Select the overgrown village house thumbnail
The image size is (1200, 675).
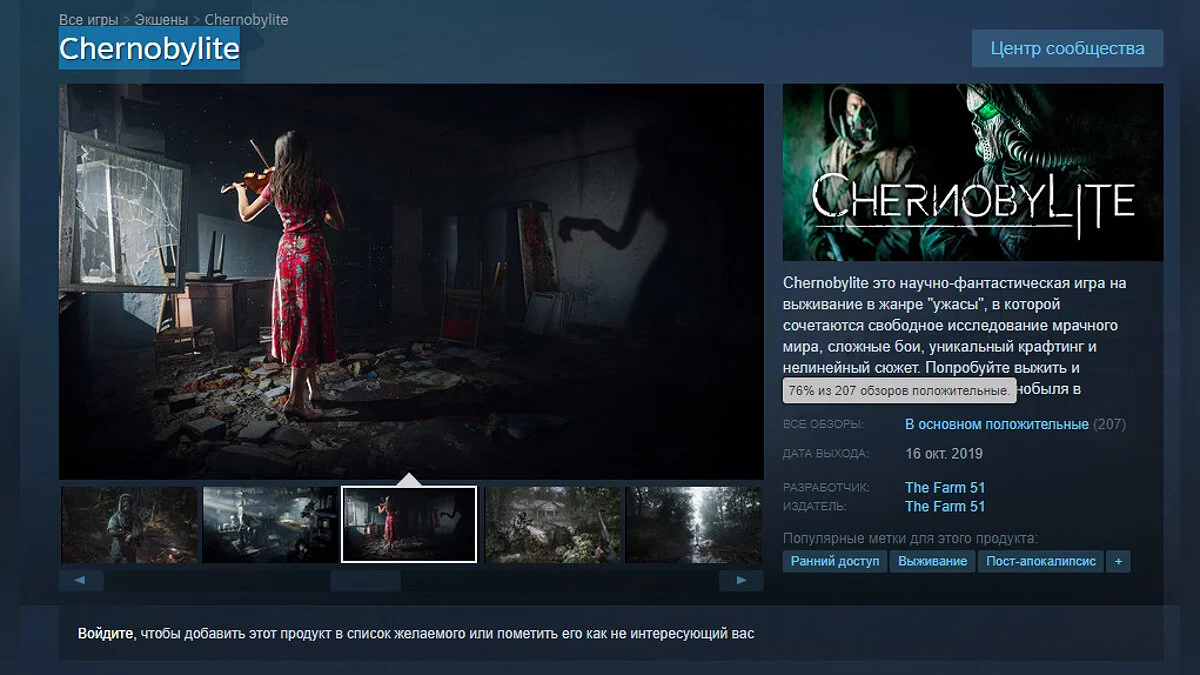tap(552, 524)
